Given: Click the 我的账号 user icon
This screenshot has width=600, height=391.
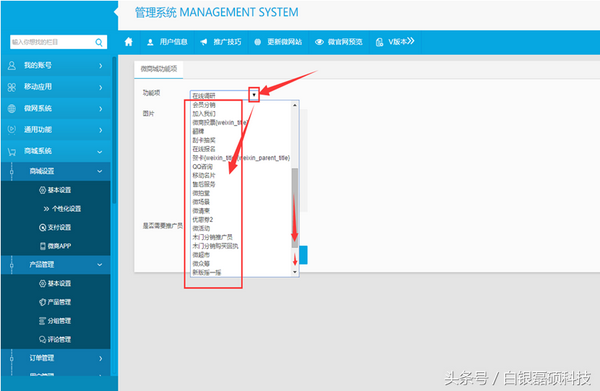Looking at the screenshot, I should 12,65.
